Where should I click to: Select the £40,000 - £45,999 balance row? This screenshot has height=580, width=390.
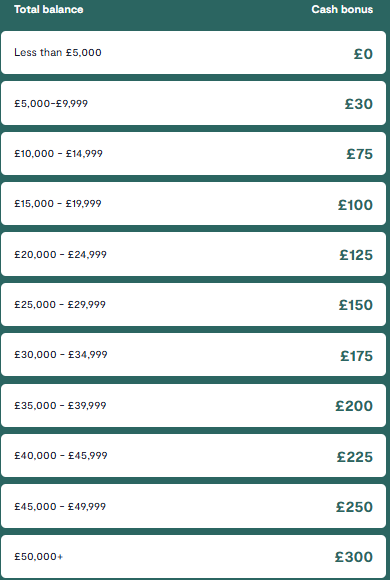(194, 455)
